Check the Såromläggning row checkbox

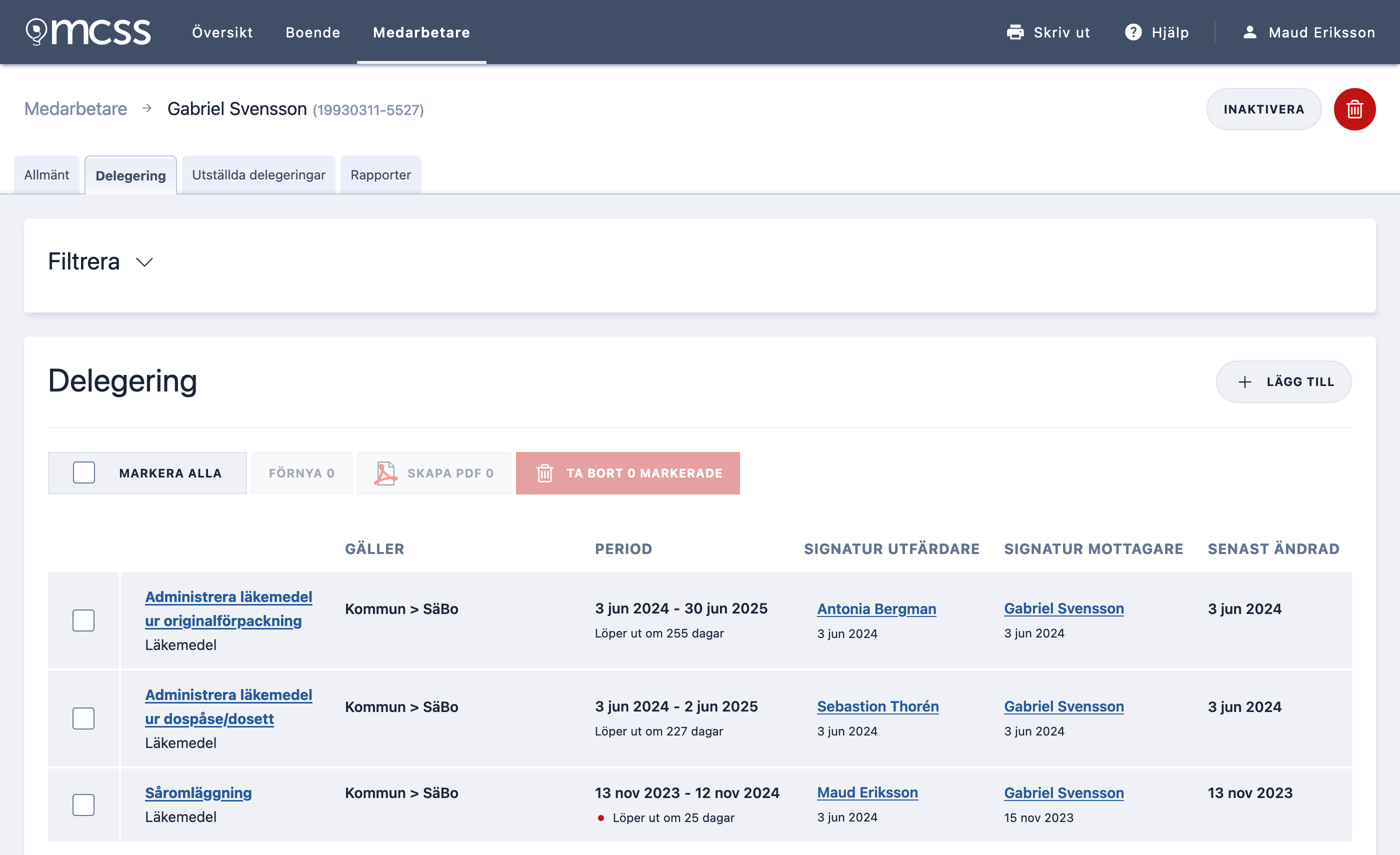83,805
